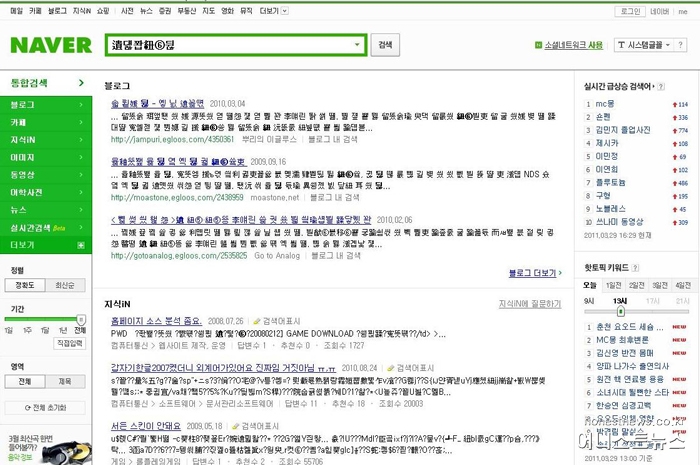Open the 홈페이지 소스 분석 좀요 result
The image size is (700, 465).
click(x=156, y=321)
